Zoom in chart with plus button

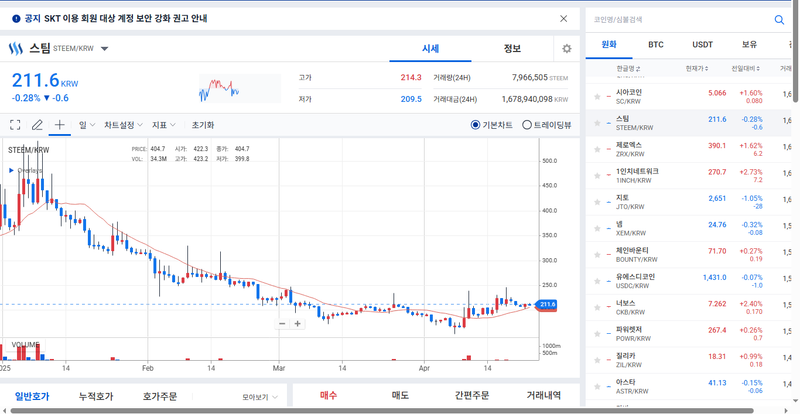pos(297,324)
